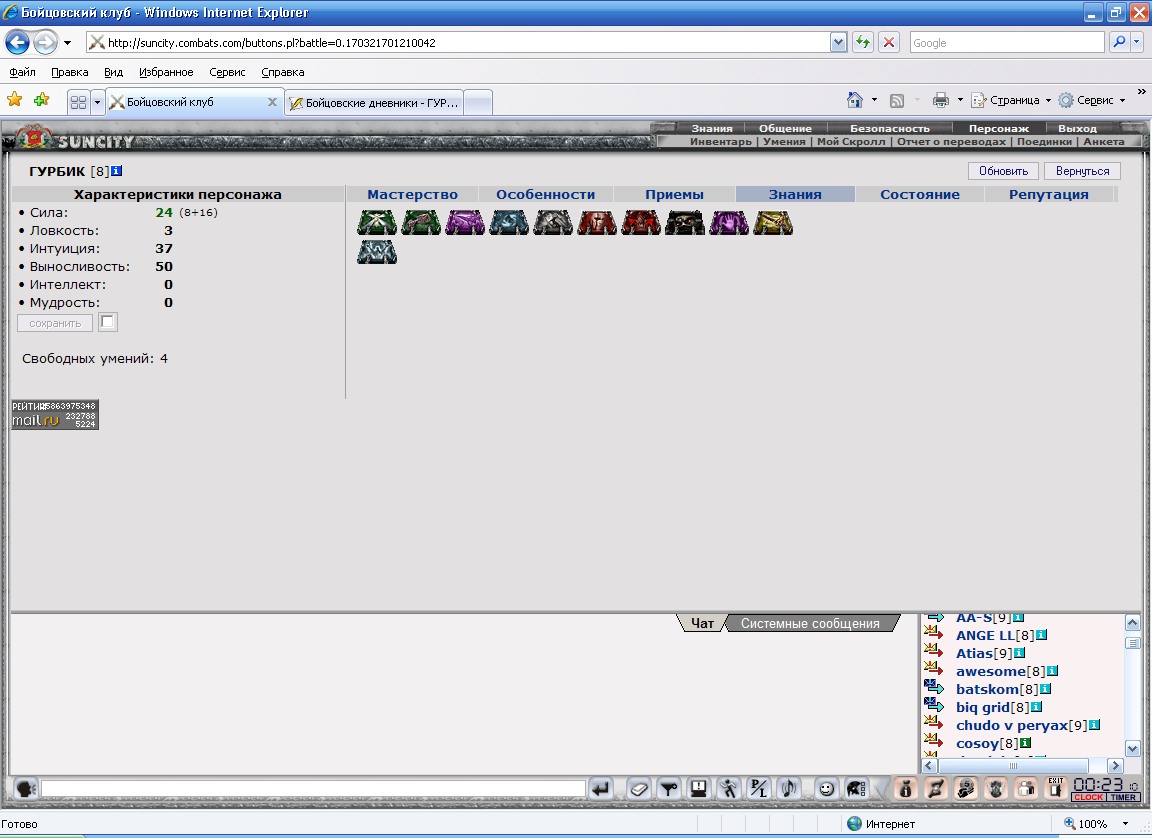Click the coin number 5 icon
This screenshot has height=838, width=1152.
click(966, 789)
